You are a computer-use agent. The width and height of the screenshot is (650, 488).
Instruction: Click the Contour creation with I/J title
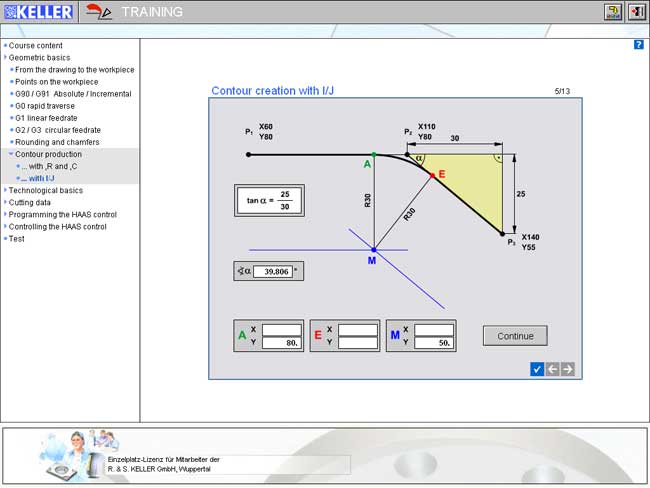point(272,91)
